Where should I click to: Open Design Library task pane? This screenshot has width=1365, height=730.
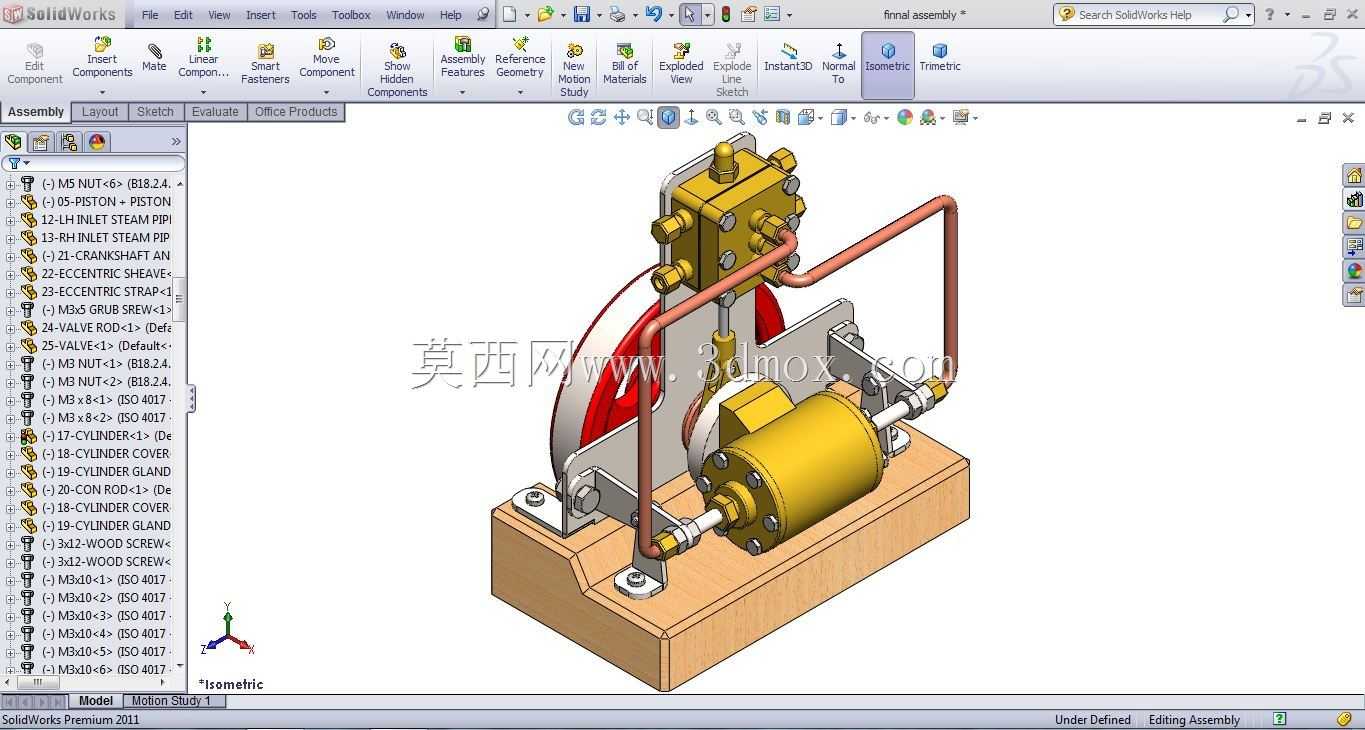click(x=1353, y=199)
